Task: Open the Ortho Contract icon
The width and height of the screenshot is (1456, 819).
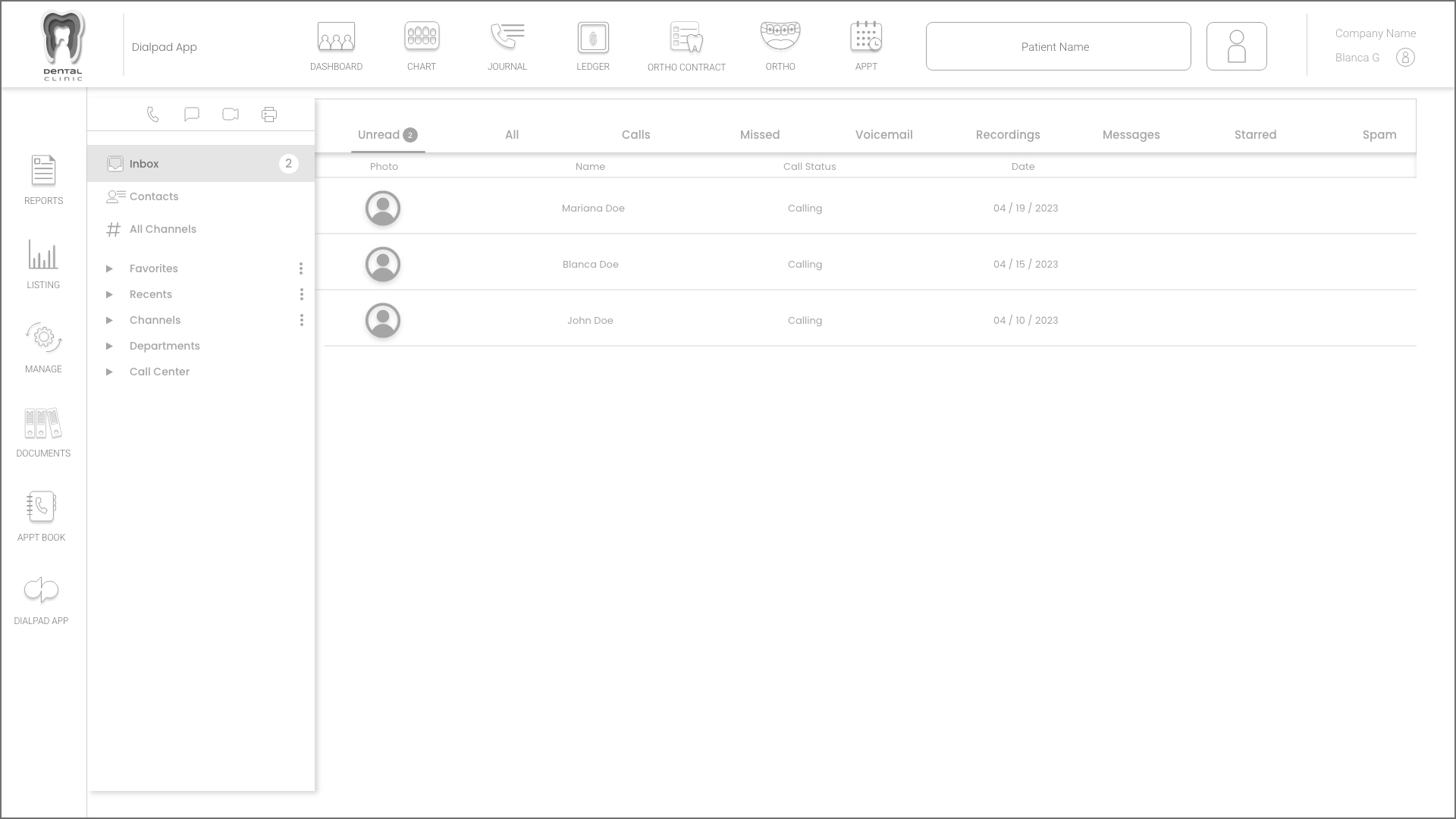Action: 686,37
